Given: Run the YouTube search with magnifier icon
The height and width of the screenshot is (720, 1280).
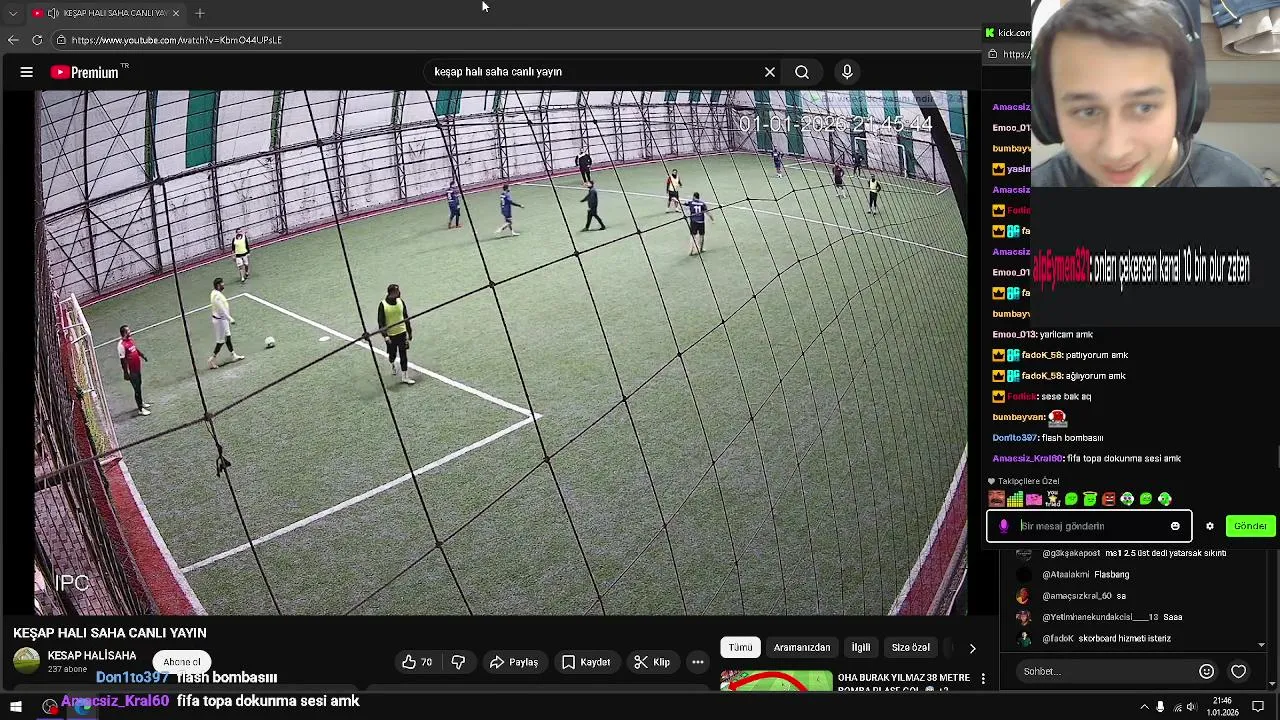Looking at the screenshot, I should pyautogui.click(x=802, y=72).
